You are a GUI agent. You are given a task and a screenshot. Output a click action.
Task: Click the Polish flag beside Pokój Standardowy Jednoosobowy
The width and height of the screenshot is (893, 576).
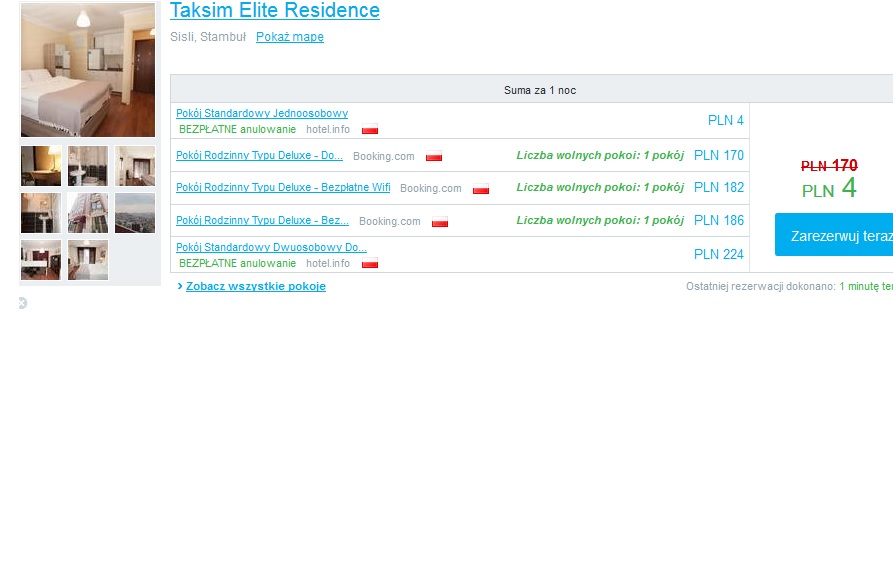[370, 129]
